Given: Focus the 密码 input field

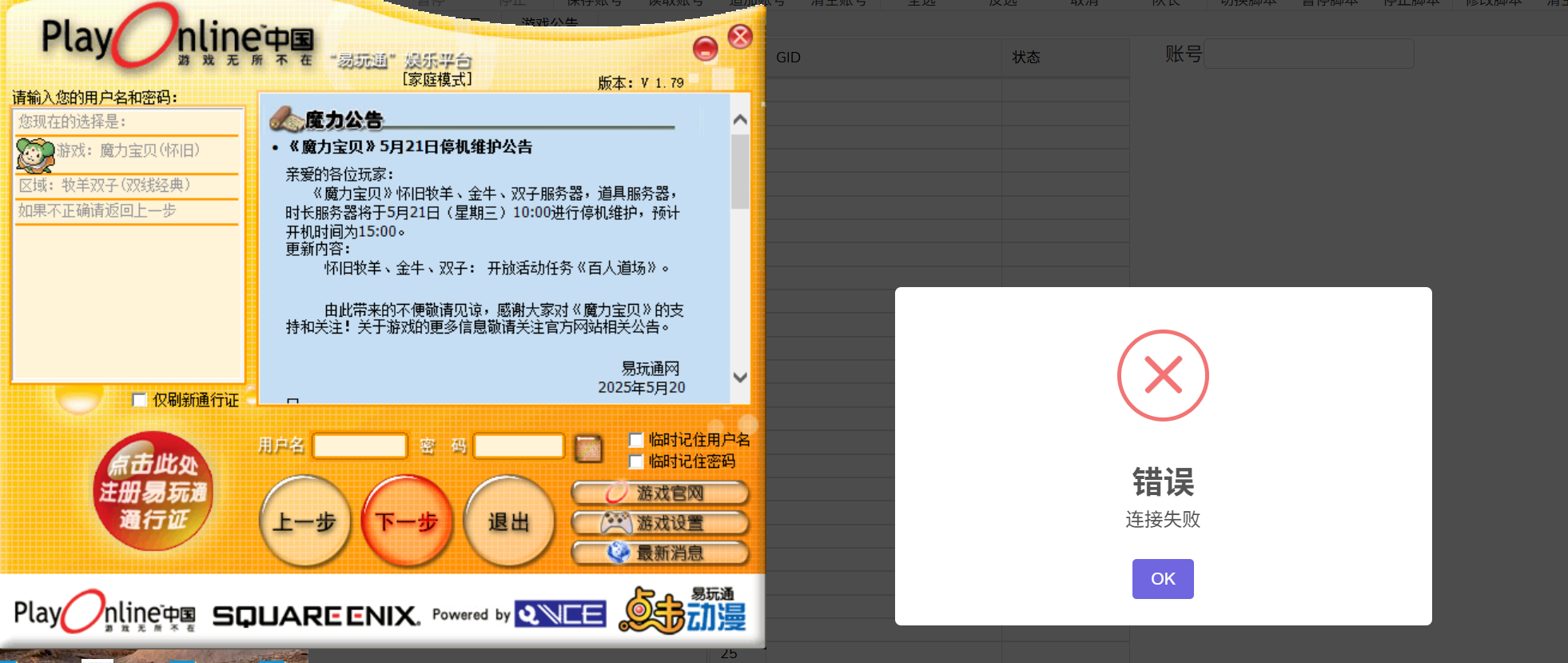Looking at the screenshot, I should 519,445.
